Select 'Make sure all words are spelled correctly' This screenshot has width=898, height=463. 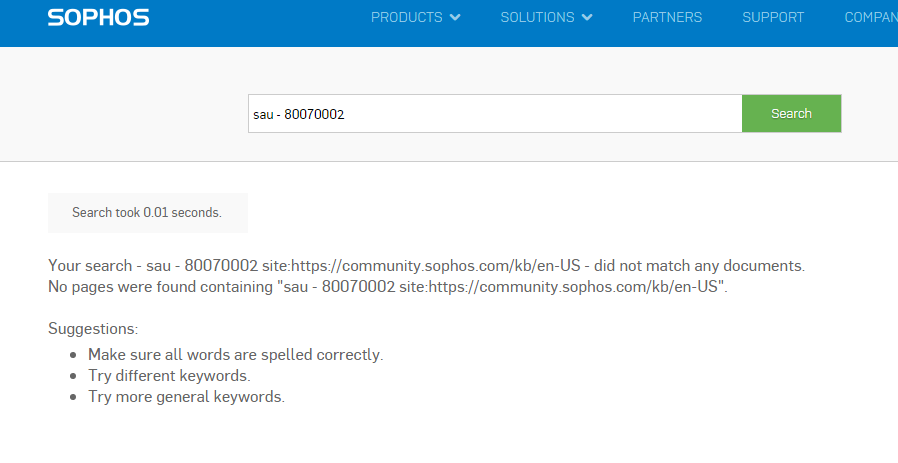coord(235,355)
